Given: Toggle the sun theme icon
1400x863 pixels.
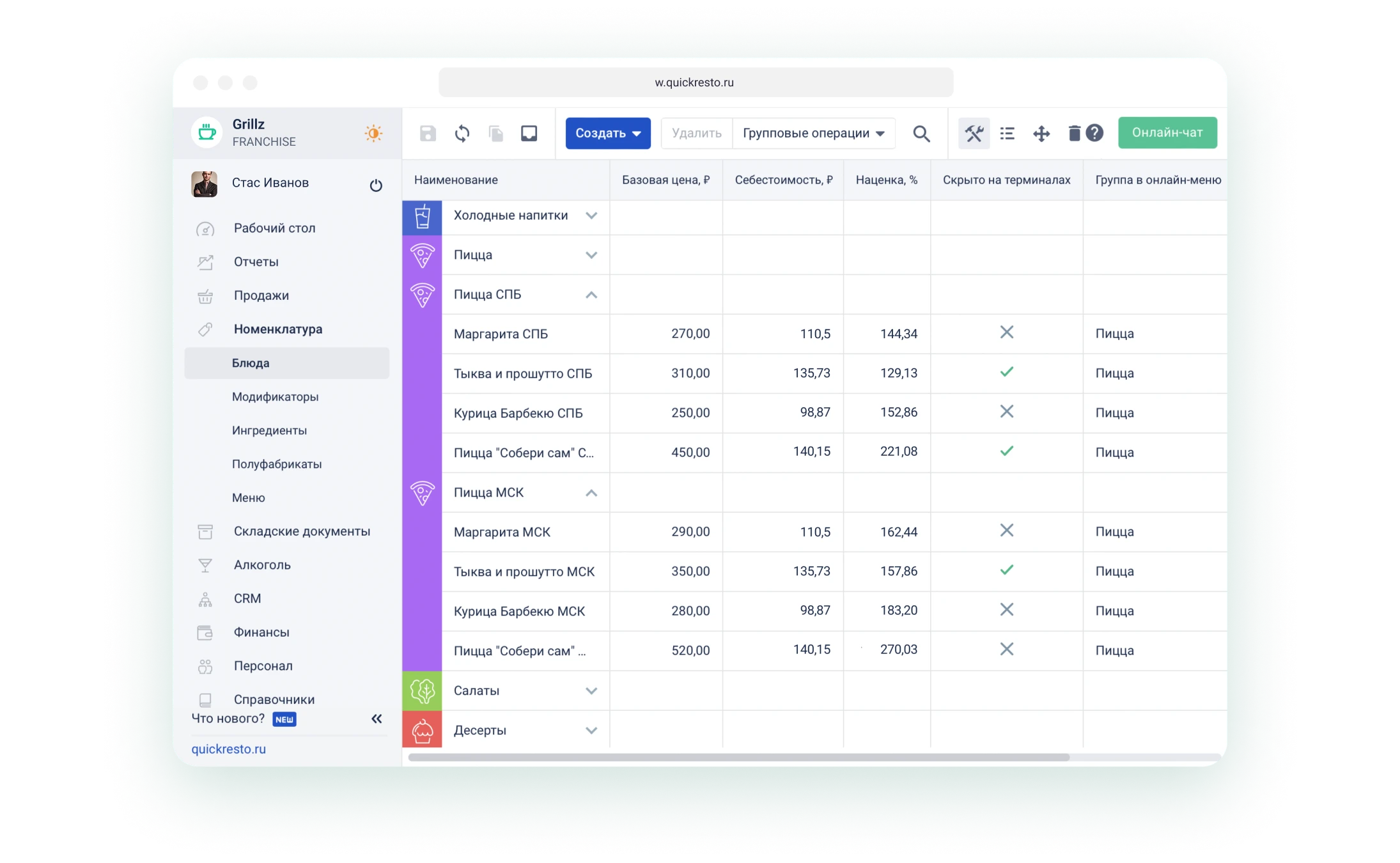Looking at the screenshot, I should pyautogui.click(x=373, y=133).
